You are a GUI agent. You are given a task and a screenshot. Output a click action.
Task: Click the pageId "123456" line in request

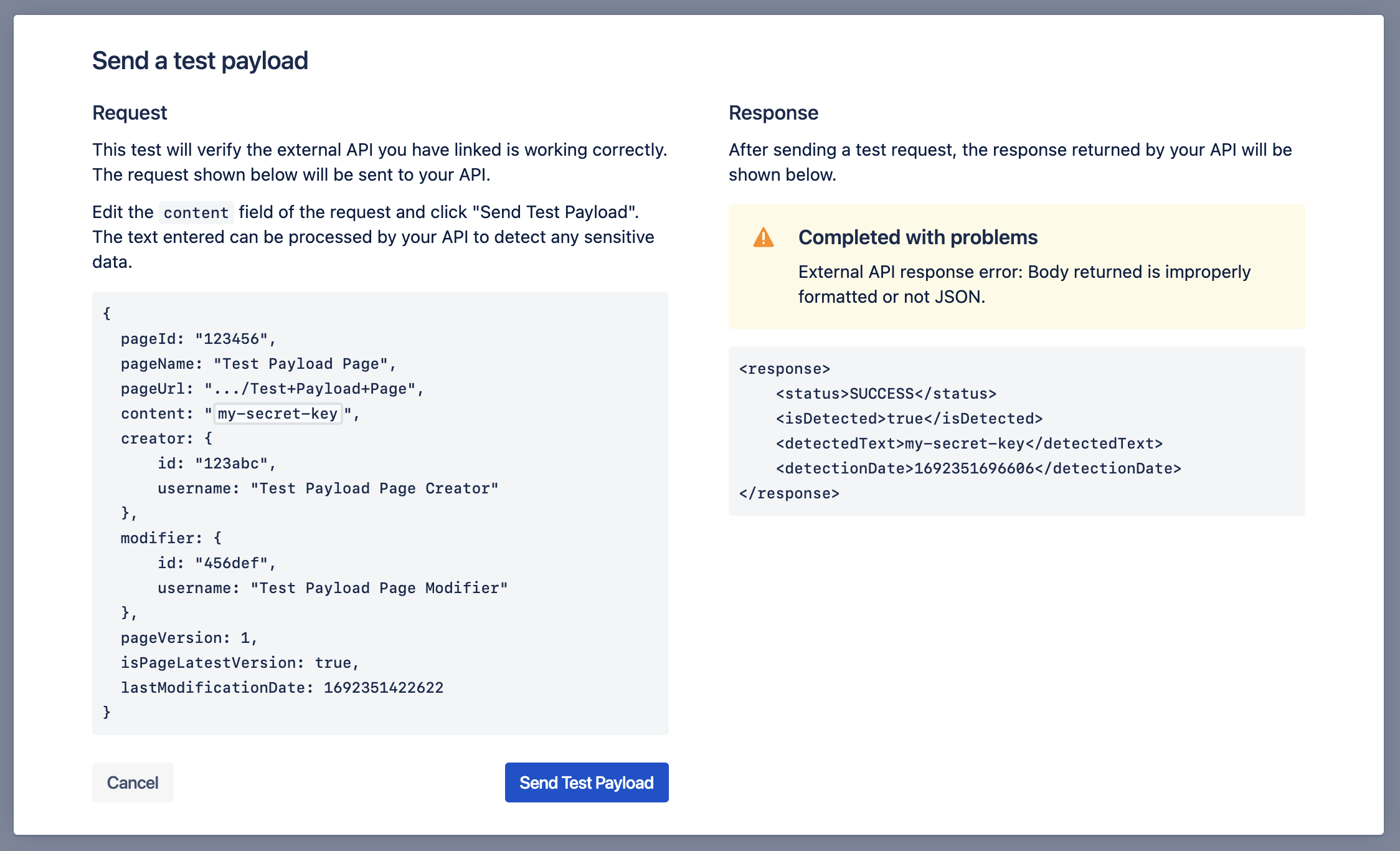[198, 339]
